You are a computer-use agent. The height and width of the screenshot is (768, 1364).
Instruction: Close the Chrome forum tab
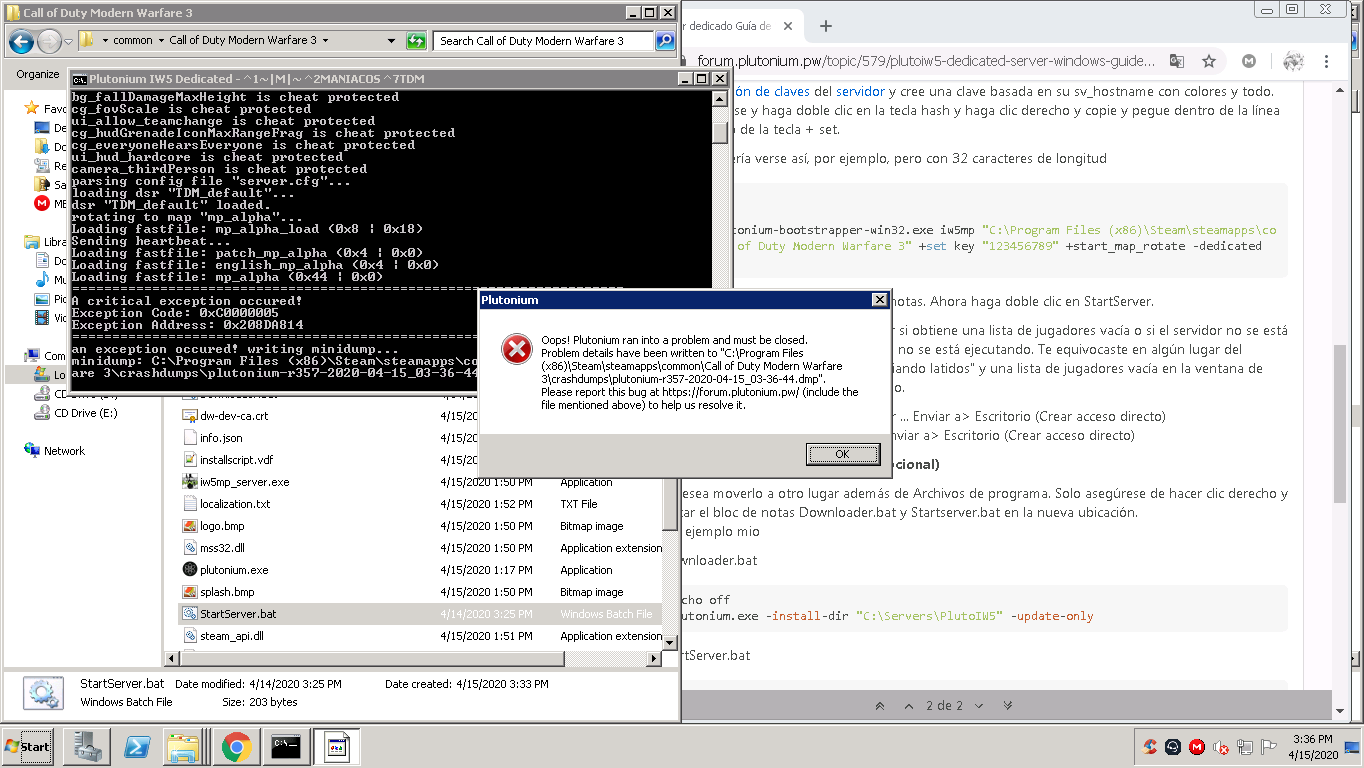[788, 27]
